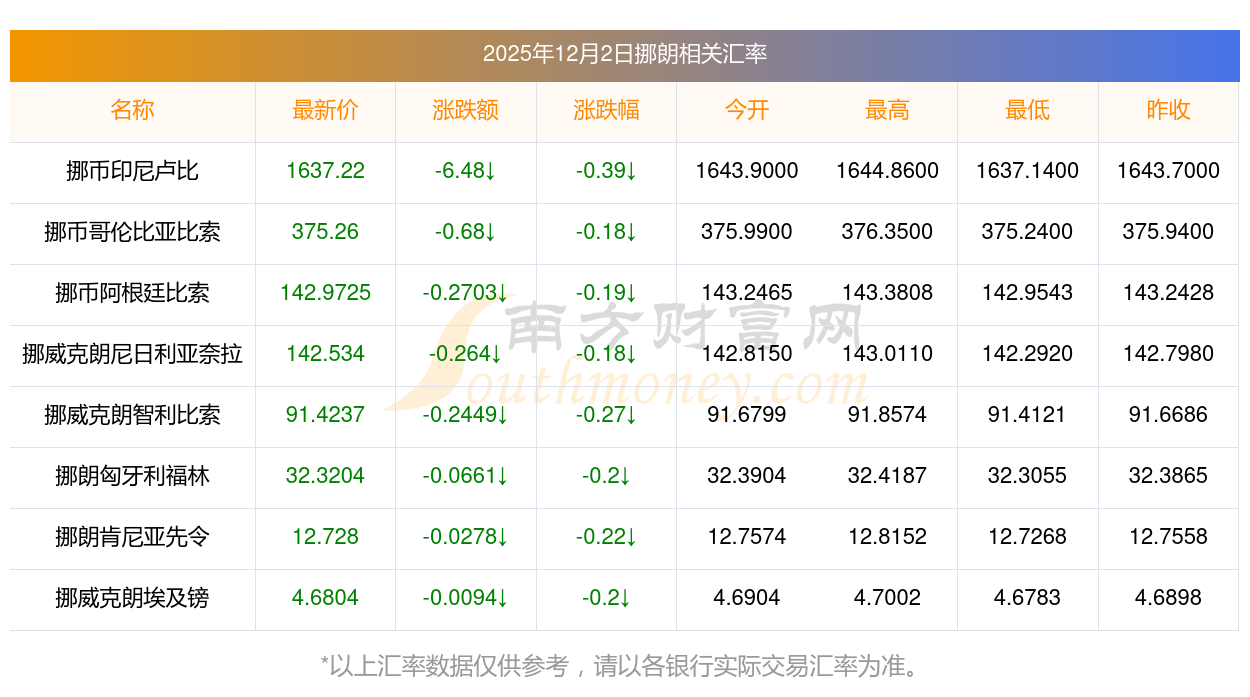Click the exchange rate disclaimer footnote
Screen dimensions: 1250x697
(x=624, y=665)
